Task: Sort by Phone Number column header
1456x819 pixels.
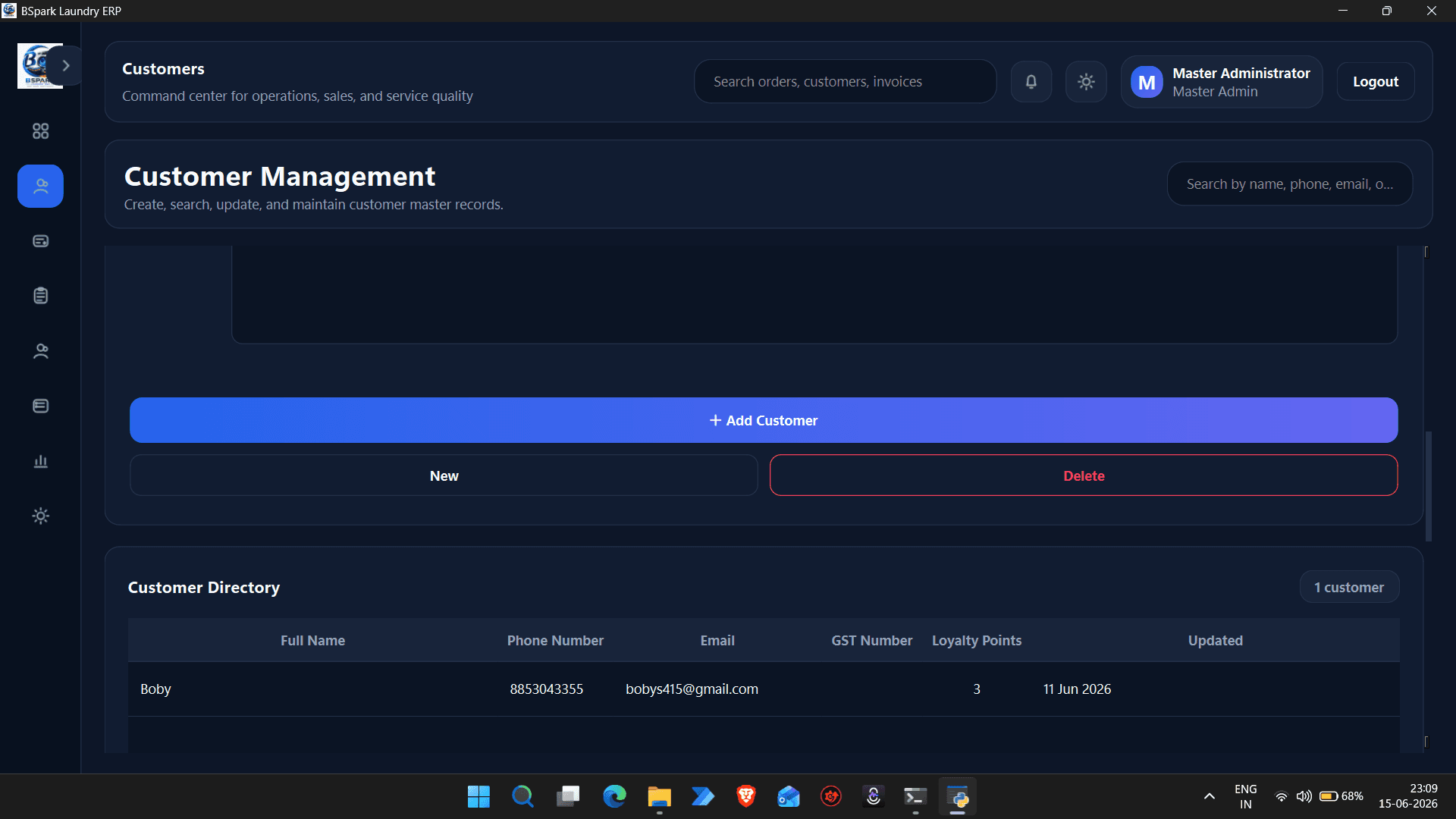Action: 555,640
